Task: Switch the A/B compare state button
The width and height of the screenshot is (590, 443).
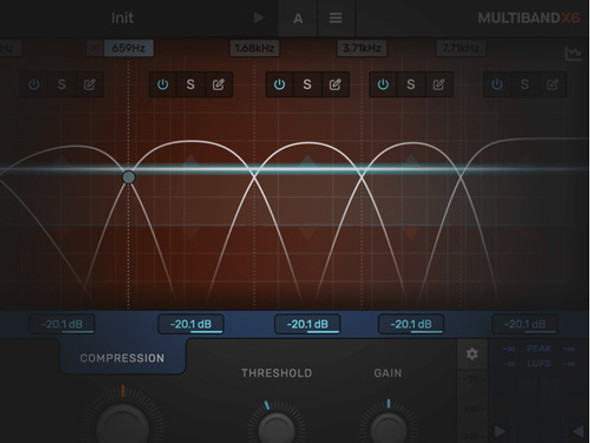Action: coord(298,18)
